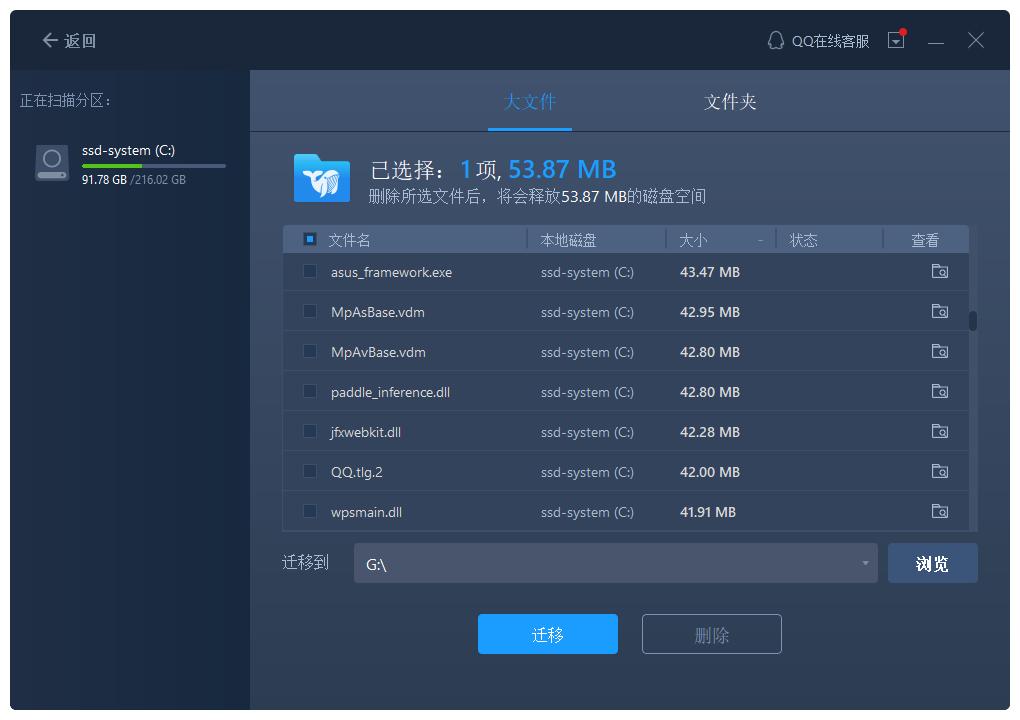This screenshot has width=1020, height=720.
Task: Click the 浏览 browse button
Action: [x=932, y=564]
